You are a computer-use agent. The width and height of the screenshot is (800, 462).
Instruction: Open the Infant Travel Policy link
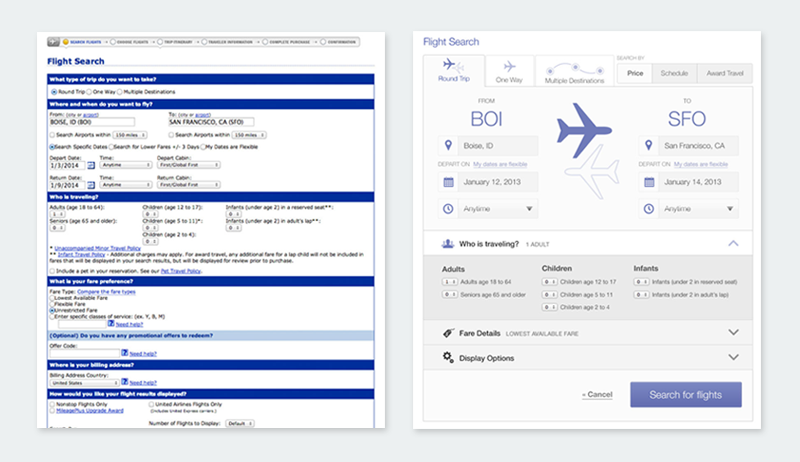81,254
